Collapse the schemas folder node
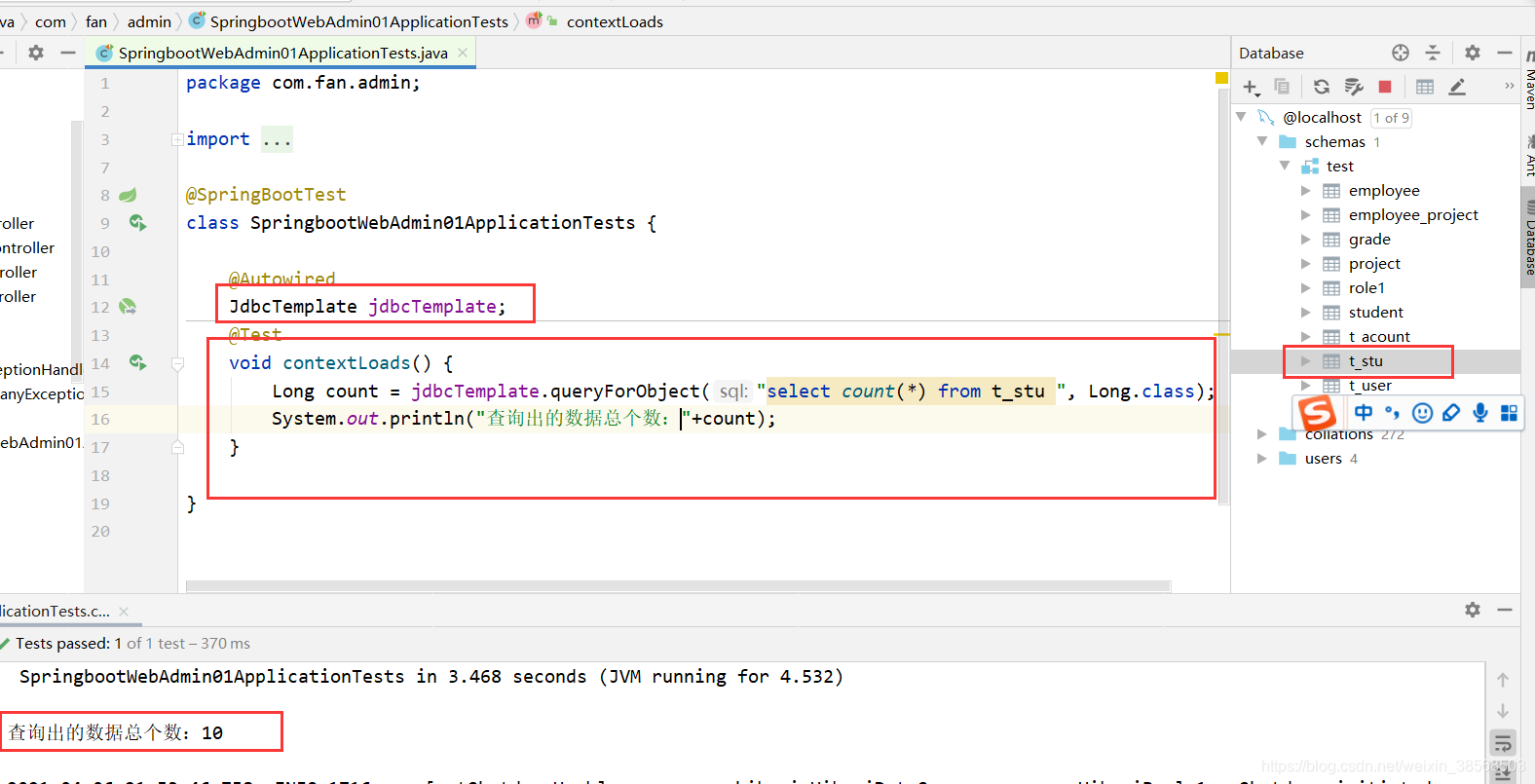 point(1262,141)
